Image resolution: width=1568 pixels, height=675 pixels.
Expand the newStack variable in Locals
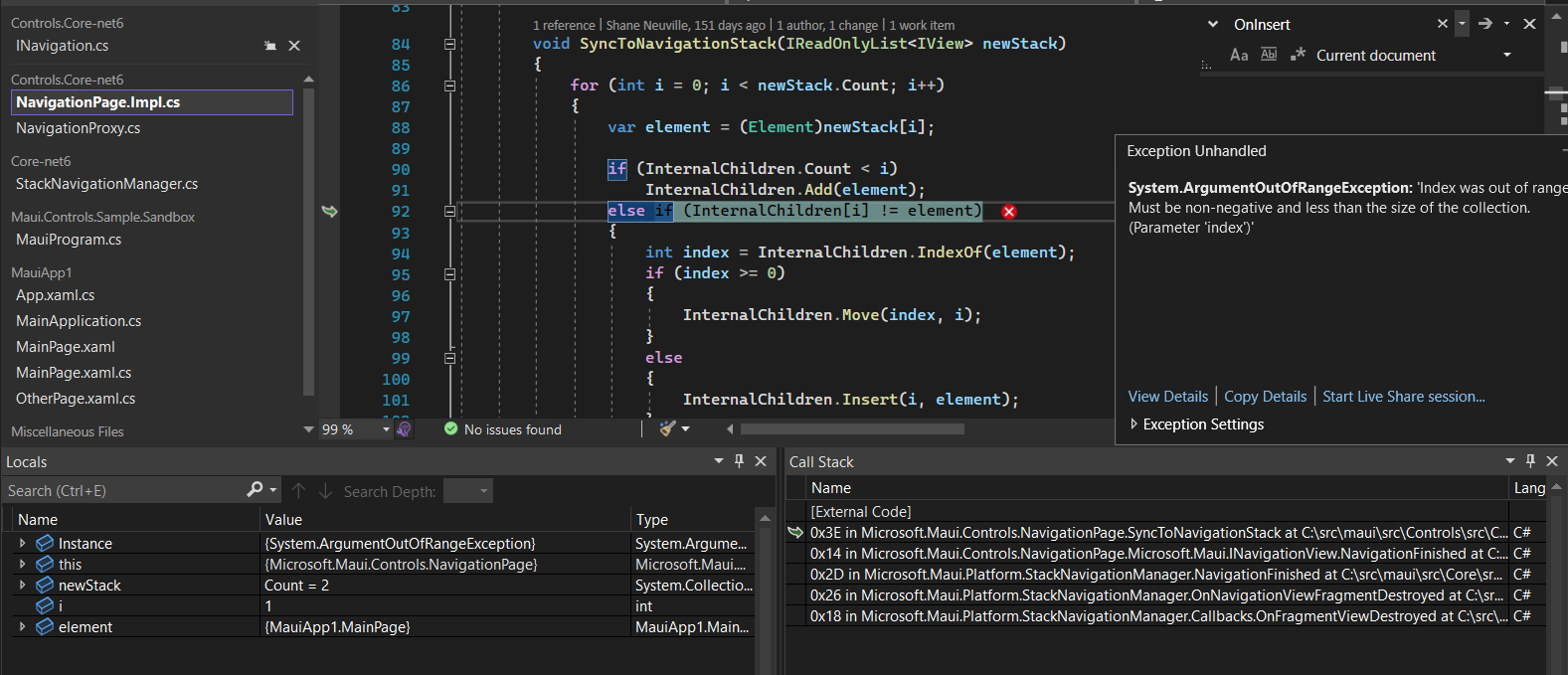pyautogui.click(x=22, y=586)
